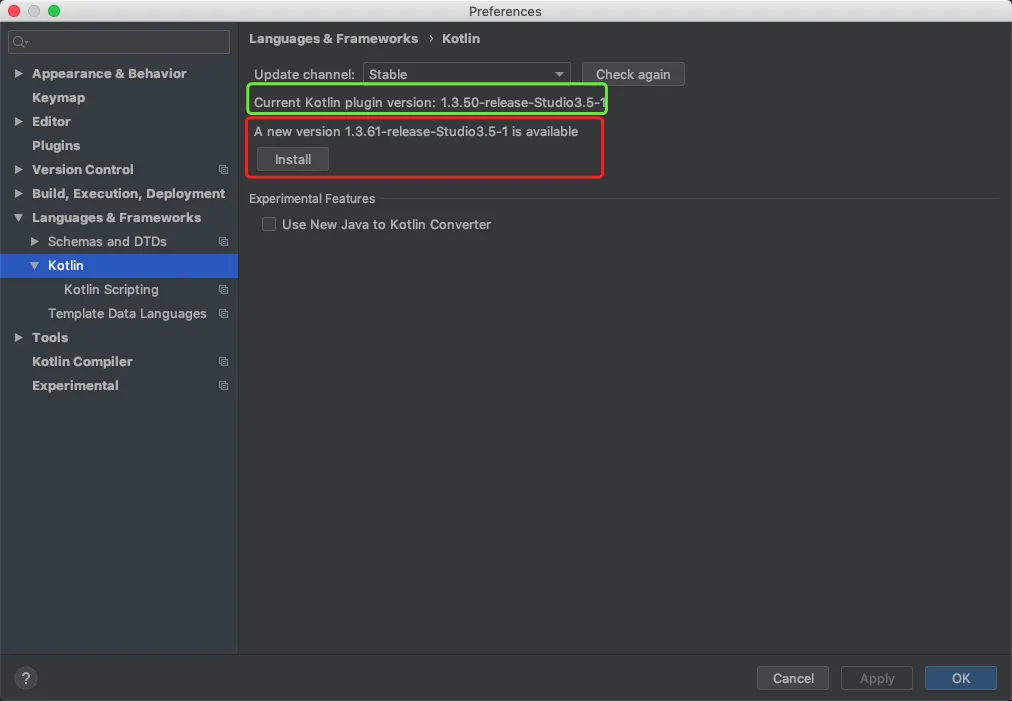Viewport: 1012px width, 701px height.
Task: Select Editor label in settings tree
Action: pyautogui.click(x=52, y=121)
